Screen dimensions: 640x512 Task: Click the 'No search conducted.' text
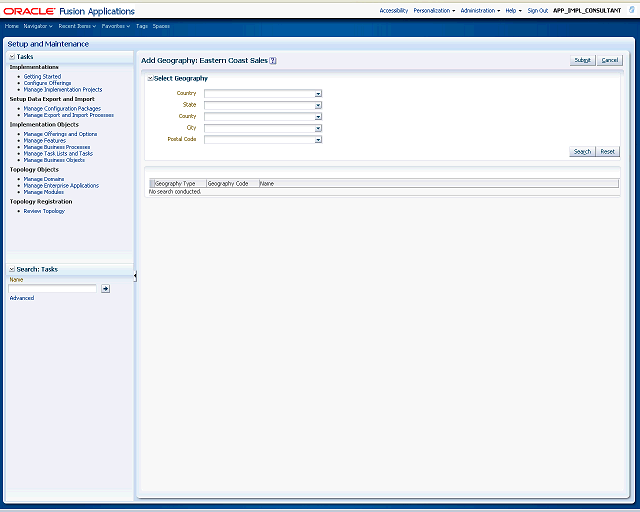point(175,191)
